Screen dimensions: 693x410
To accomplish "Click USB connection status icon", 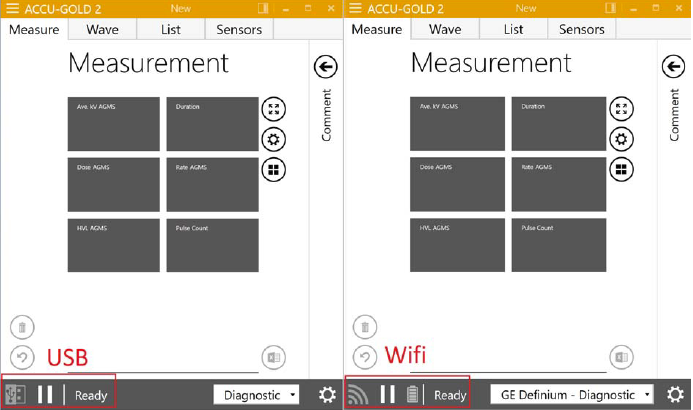I will (x=15, y=395).
